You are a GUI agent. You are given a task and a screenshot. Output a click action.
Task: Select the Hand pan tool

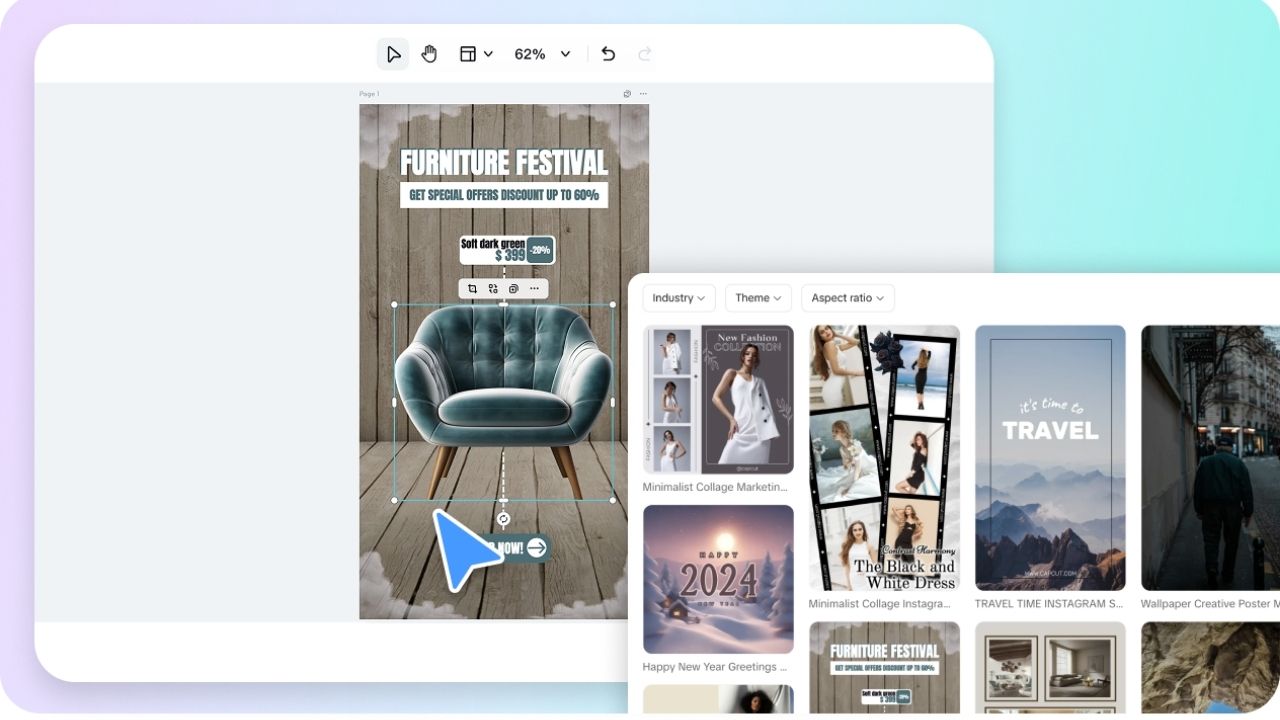pos(429,53)
